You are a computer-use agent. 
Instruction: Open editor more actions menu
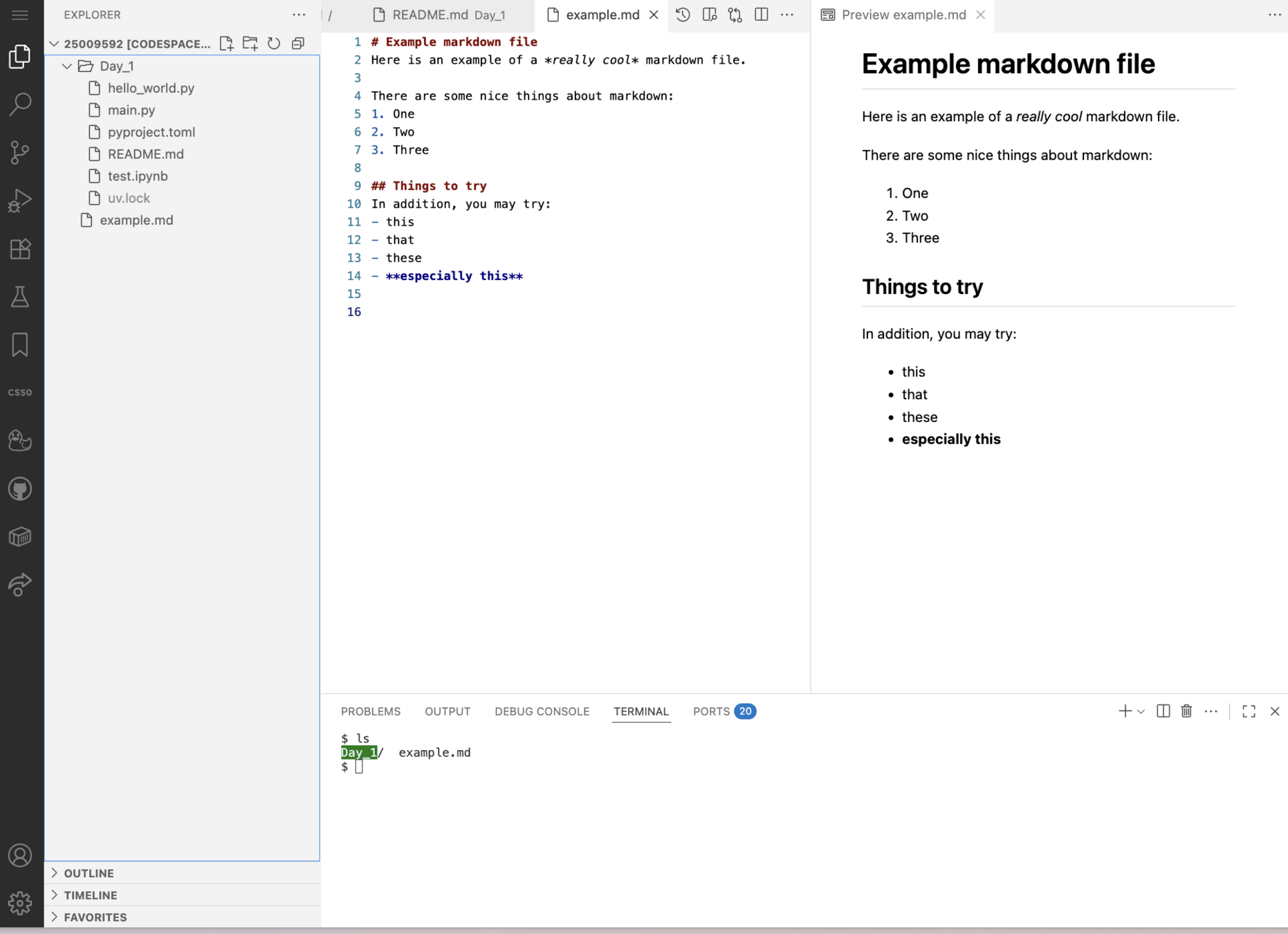(787, 15)
